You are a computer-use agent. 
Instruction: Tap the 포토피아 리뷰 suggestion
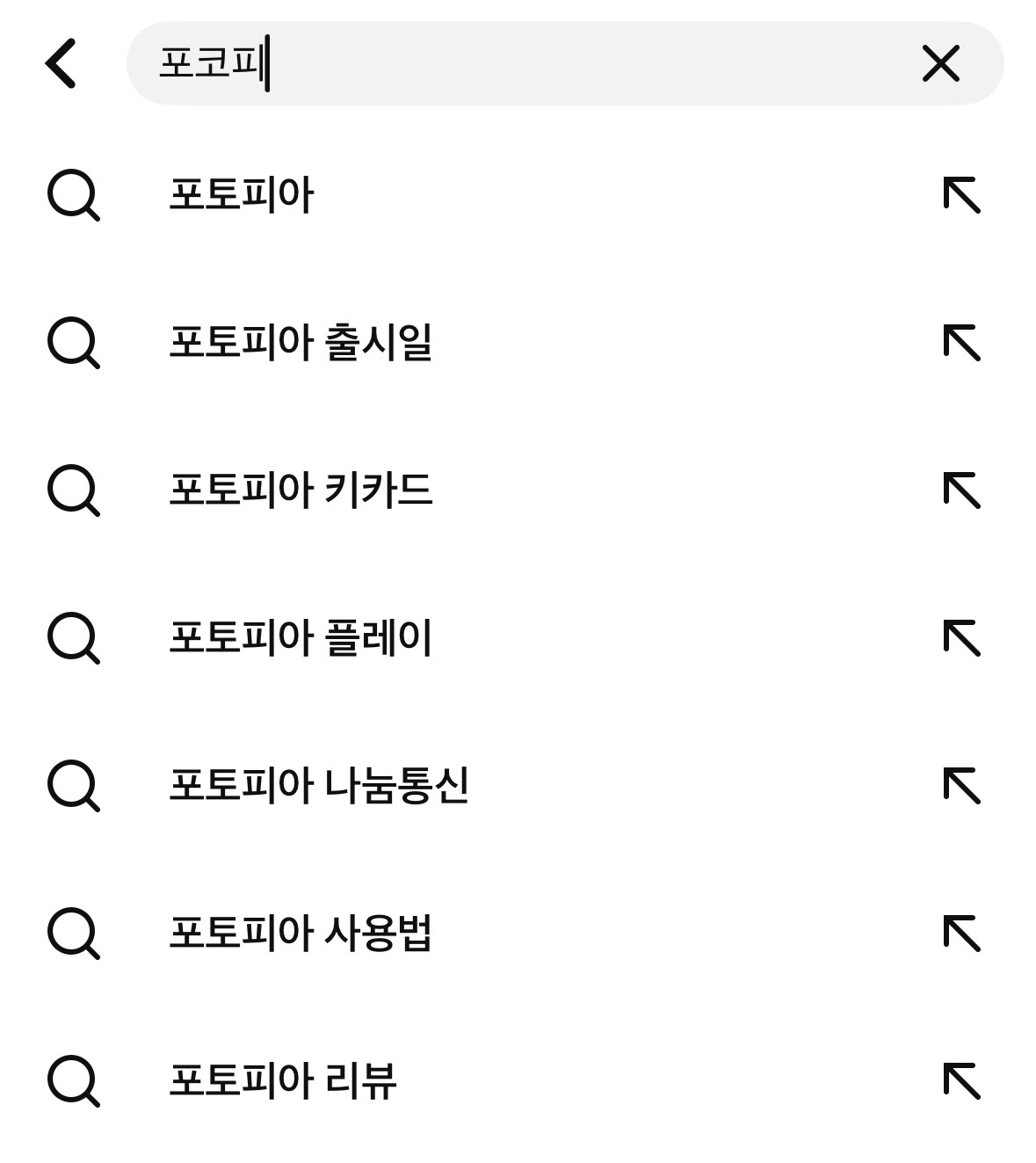click(282, 1080)
